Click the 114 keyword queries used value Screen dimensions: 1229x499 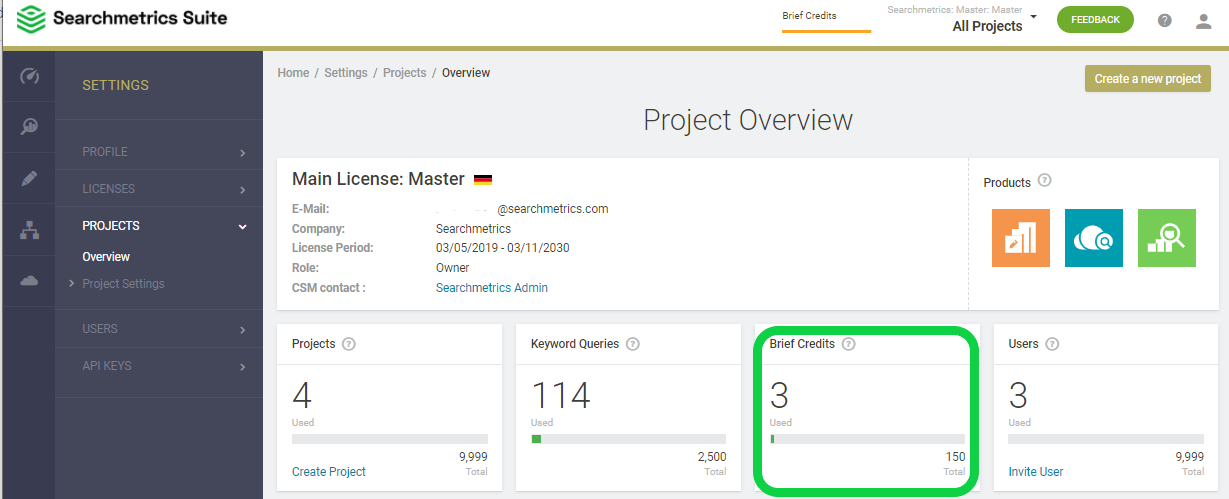[x=561, y=396]
